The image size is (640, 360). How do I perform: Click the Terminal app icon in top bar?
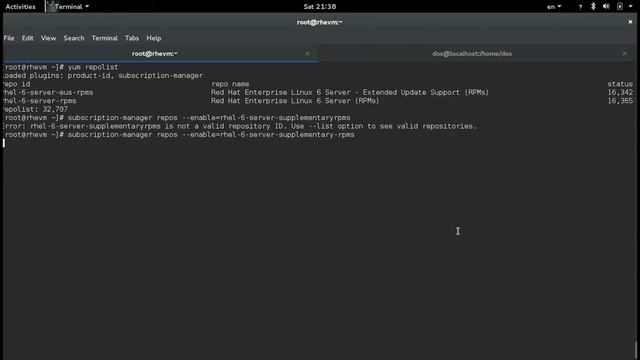(x=51, y=6)
